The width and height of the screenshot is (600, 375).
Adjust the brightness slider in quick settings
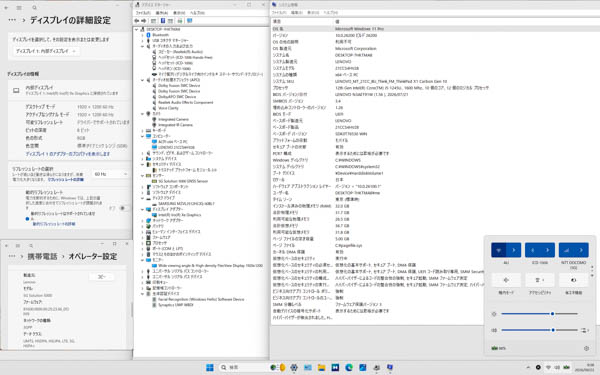540,314
